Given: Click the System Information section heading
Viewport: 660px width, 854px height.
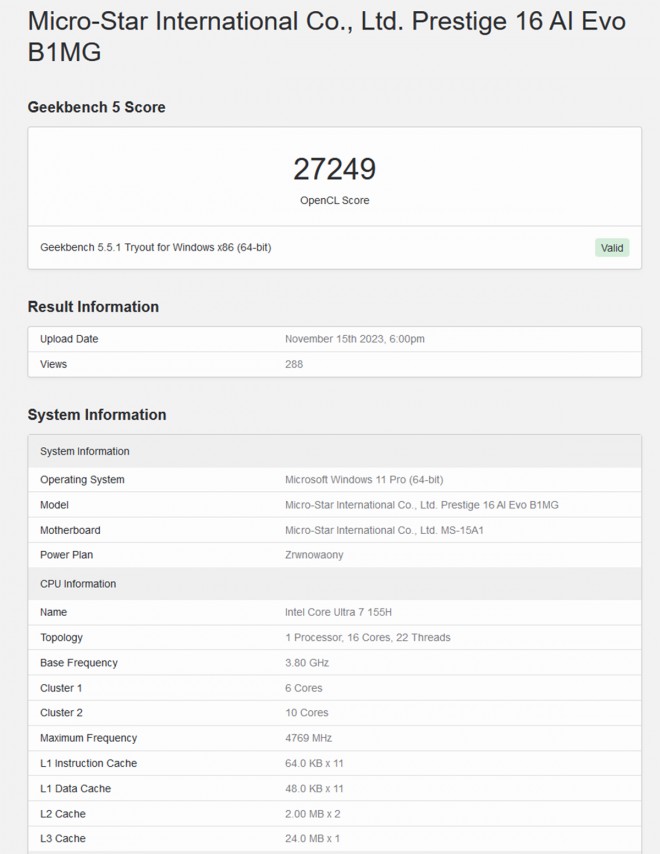Looking at the screenshot, I should (x=97, y=415).
